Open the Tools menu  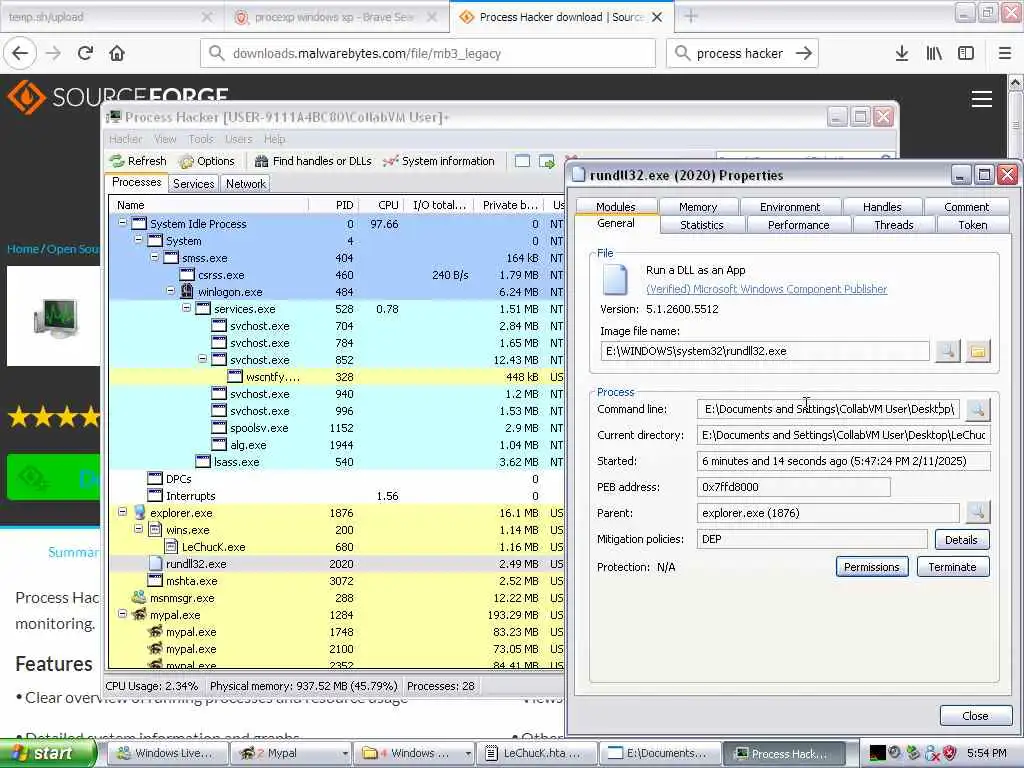(200, 139)
